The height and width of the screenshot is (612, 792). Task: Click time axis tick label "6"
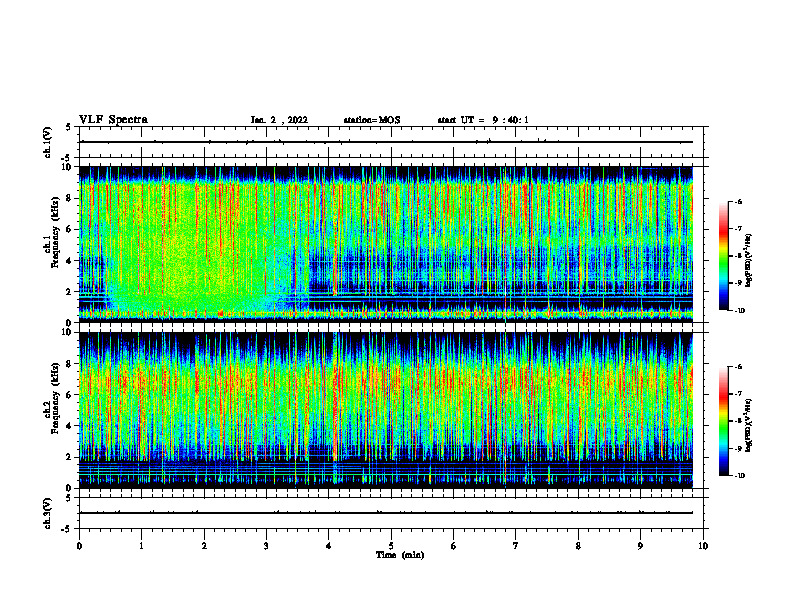click(x=454, y=546)
